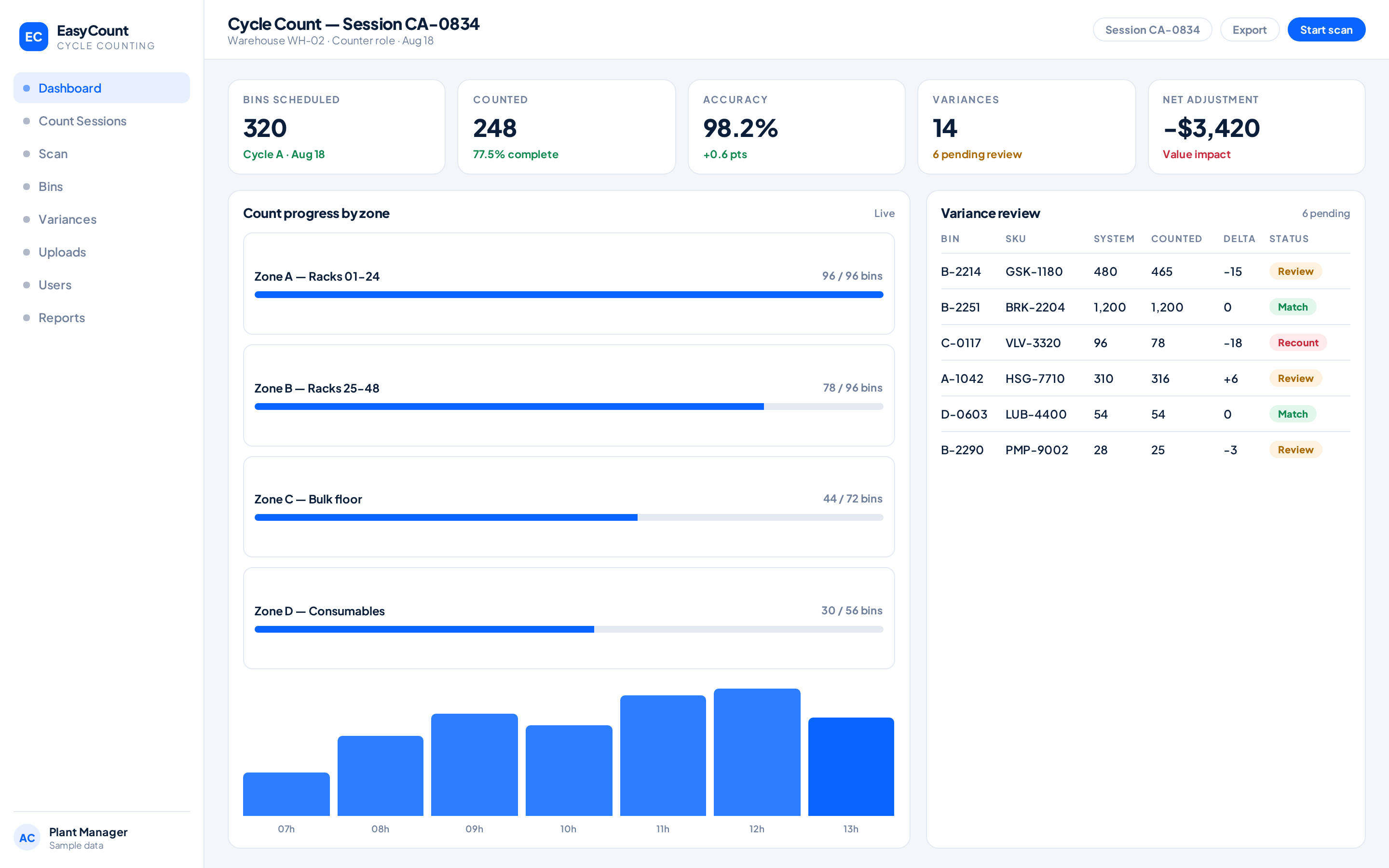Start a new scan
This screenshot has width=1389, height=868.
[x=1326, y=30]
